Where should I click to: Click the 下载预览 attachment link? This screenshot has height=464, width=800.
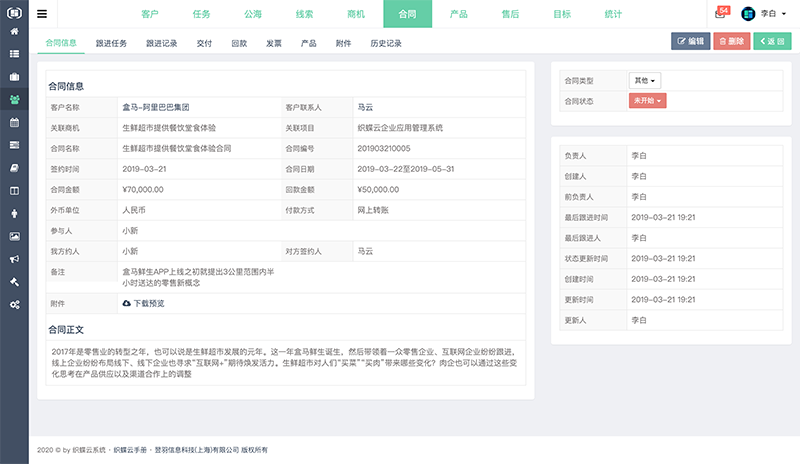(x=149, y=303)
